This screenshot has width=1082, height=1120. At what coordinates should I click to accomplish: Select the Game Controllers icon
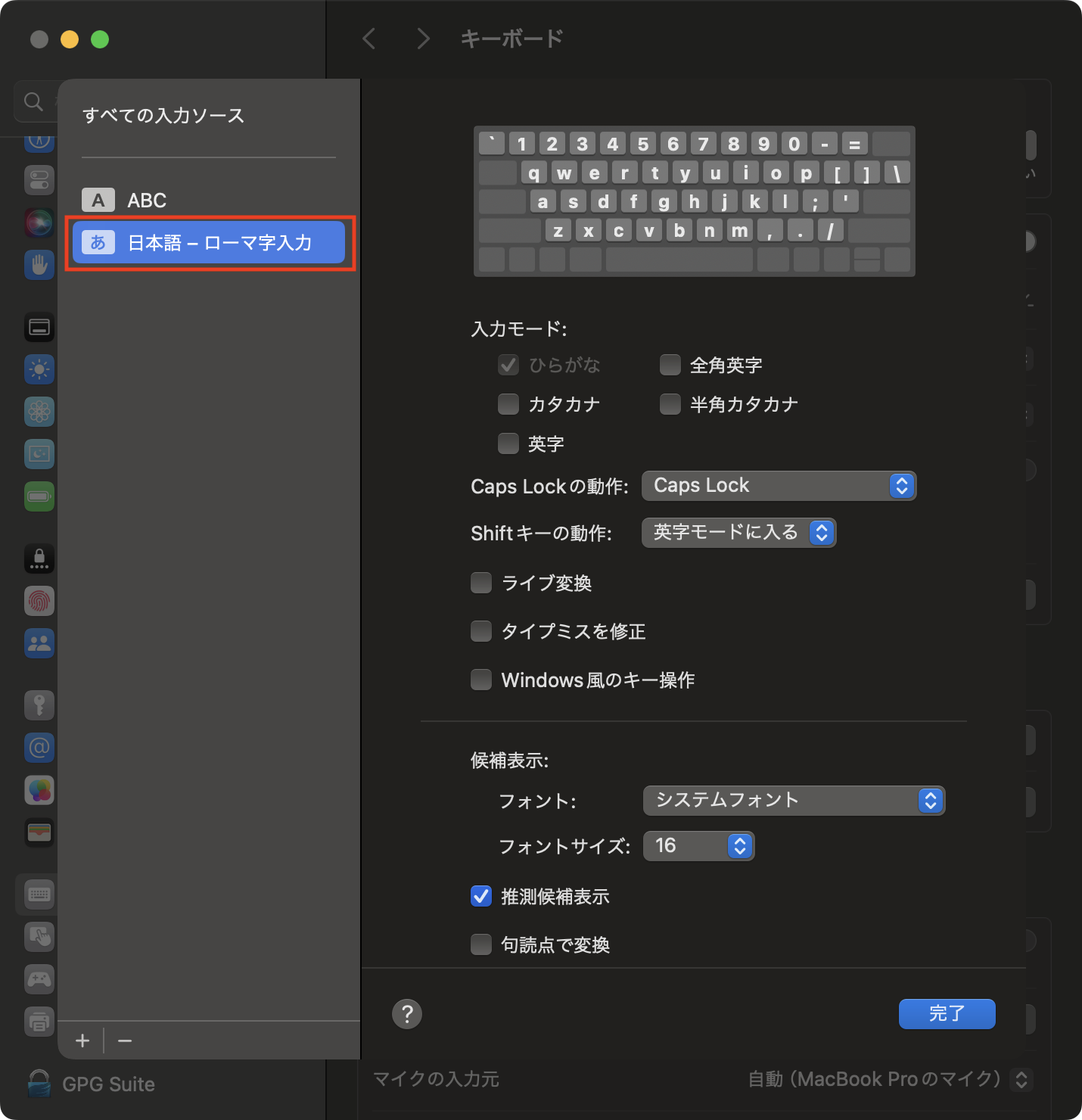click(39, 979)
